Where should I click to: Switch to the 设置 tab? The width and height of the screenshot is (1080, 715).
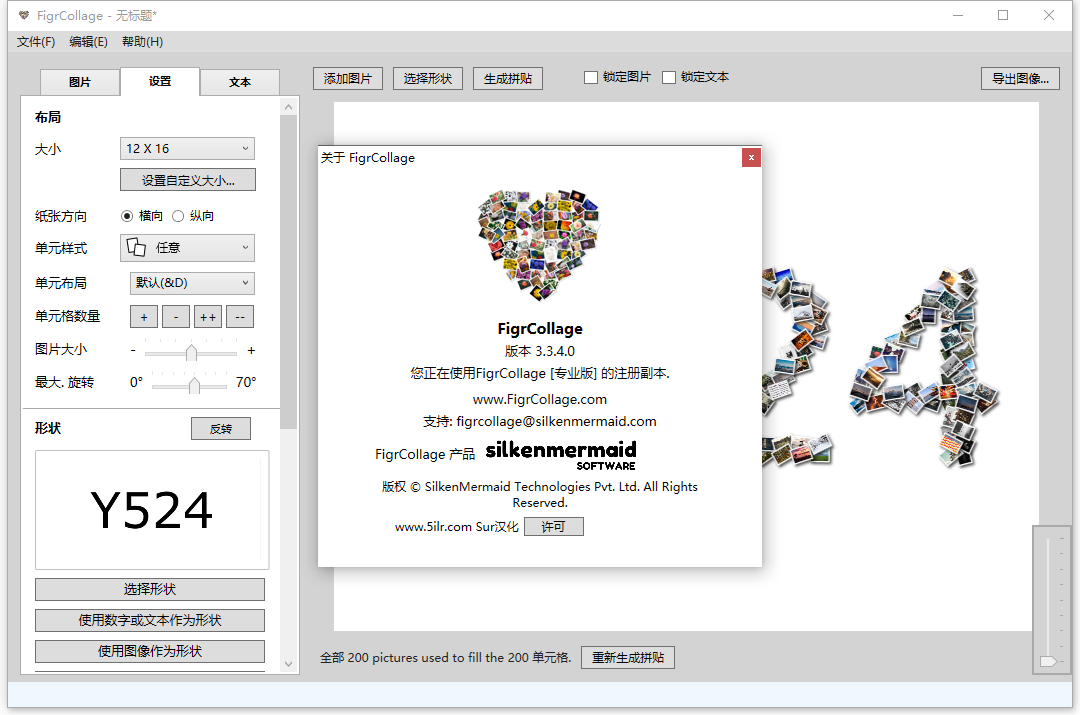point(160,81)
